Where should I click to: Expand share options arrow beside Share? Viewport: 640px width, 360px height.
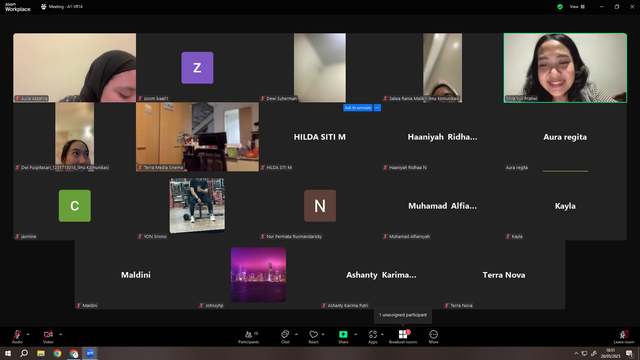tap(356, 334)
